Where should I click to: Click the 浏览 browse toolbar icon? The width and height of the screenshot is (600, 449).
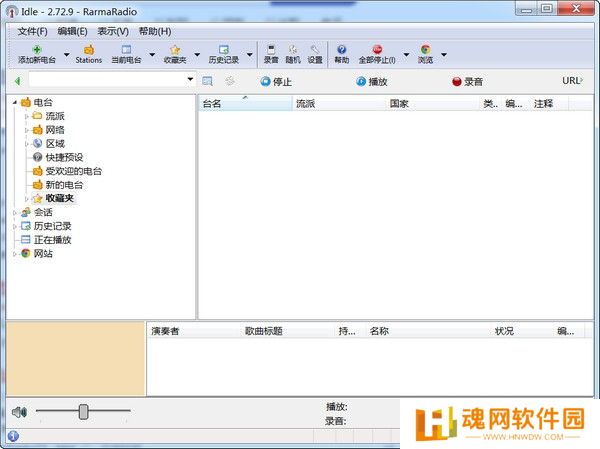426,49
